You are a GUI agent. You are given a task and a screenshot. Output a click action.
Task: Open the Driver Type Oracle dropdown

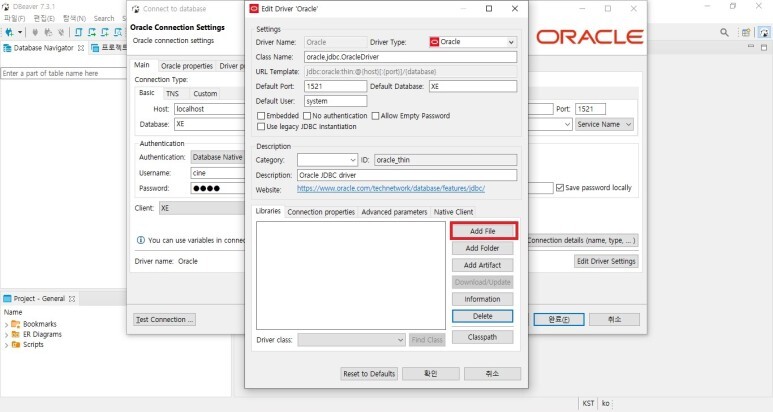click(x=473, y=42)
